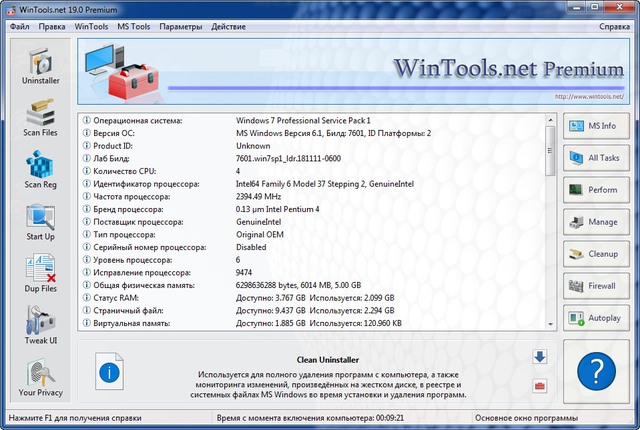This screenshot has height=430, width=640.
Task: Open the Файл menu
Action: 20,27
